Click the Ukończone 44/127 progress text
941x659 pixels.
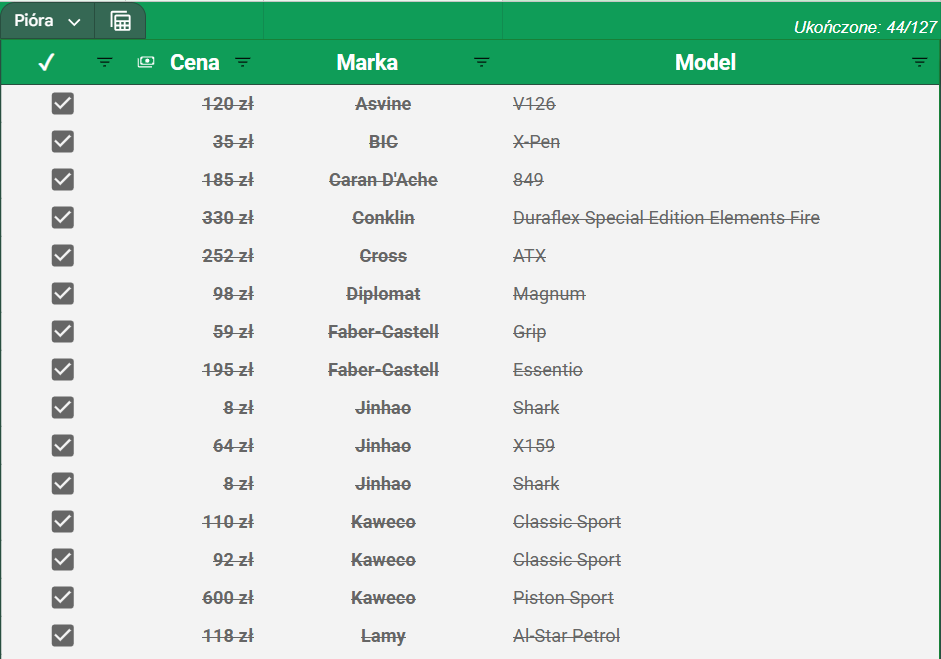pos(864,27)
